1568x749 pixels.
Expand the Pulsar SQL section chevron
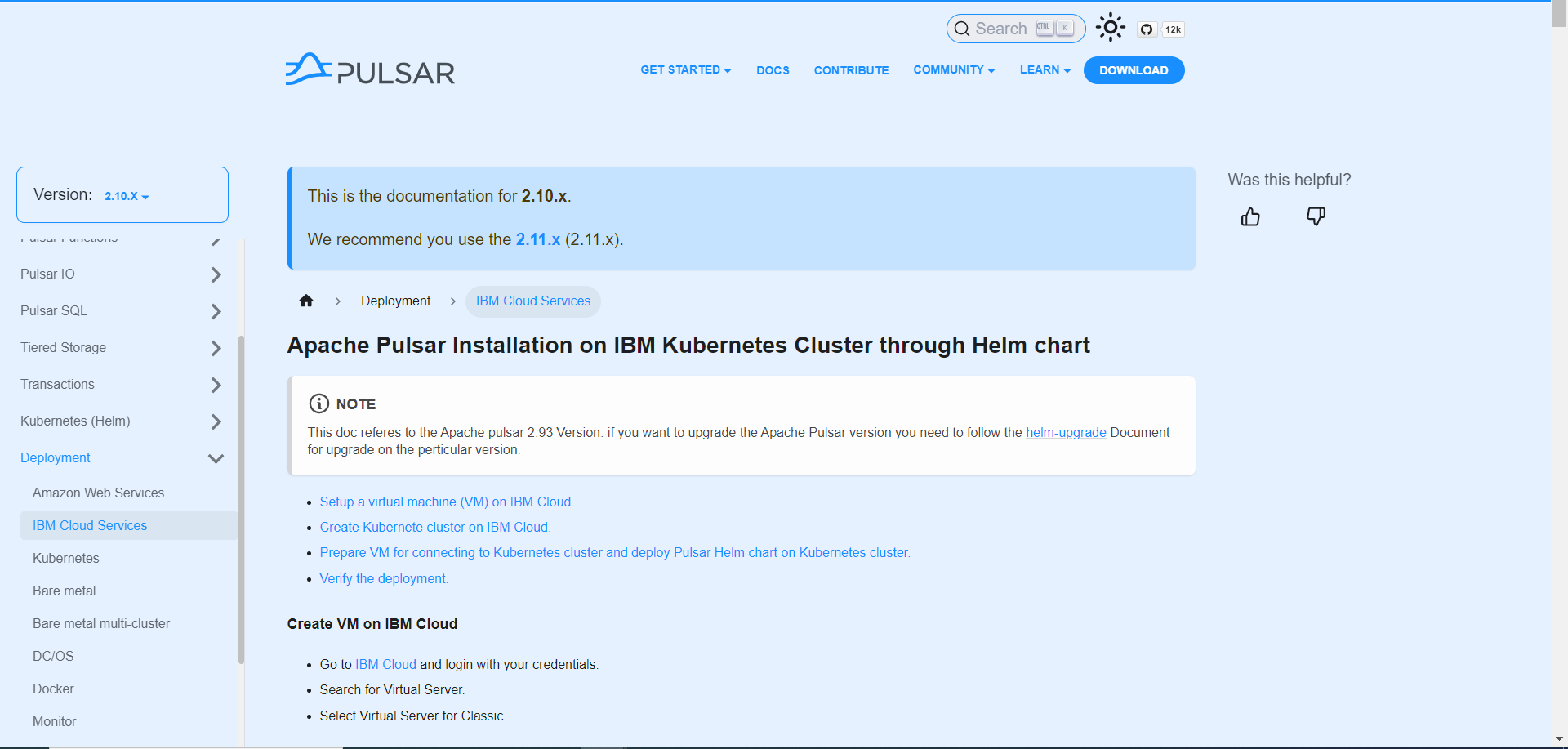(x=216, y=311)
